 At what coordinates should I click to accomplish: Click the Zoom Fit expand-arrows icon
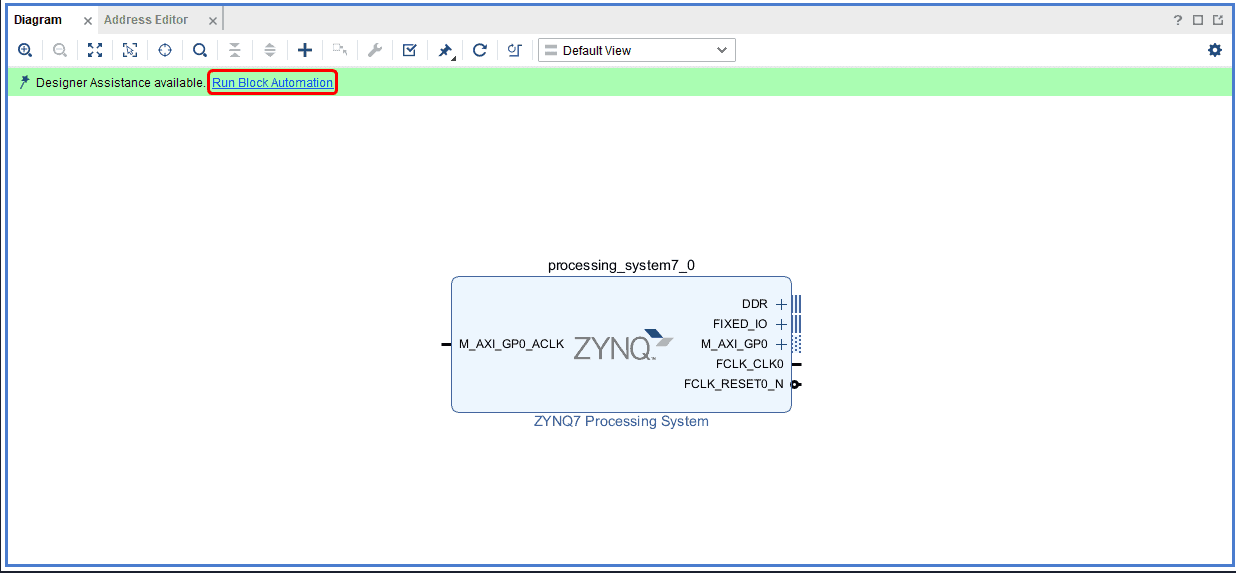95,50
